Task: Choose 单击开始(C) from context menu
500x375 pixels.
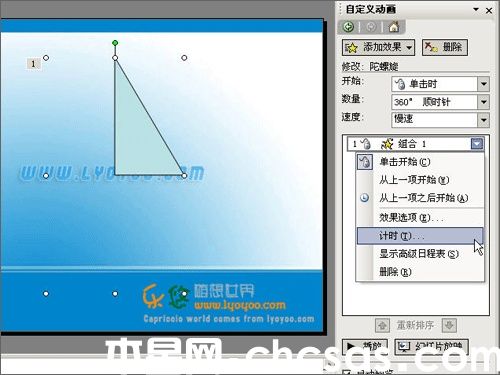Action: click(420, 162)
